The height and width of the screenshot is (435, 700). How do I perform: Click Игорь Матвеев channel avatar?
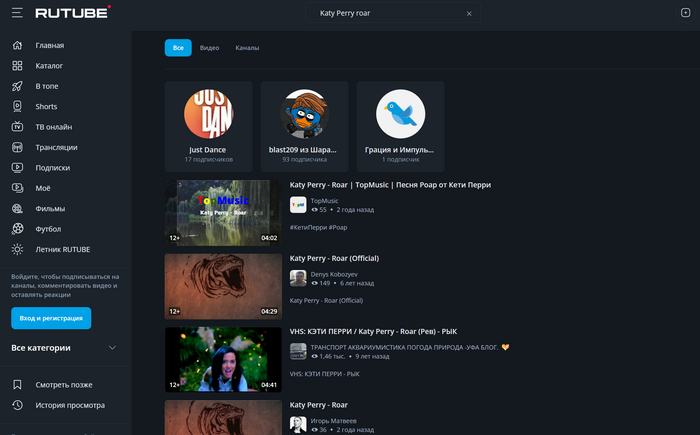298,425
